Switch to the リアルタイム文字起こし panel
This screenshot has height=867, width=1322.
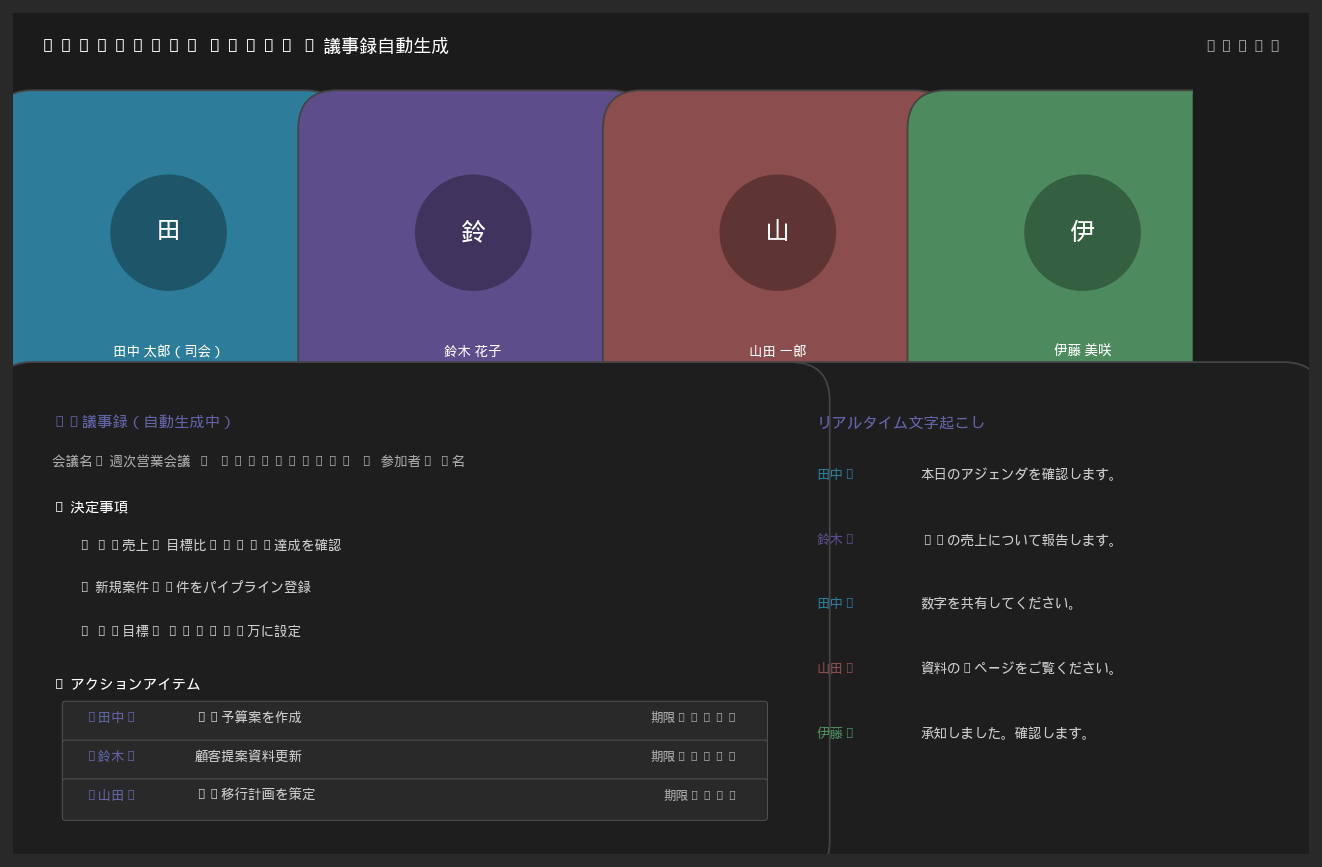[x=899, y=421]
